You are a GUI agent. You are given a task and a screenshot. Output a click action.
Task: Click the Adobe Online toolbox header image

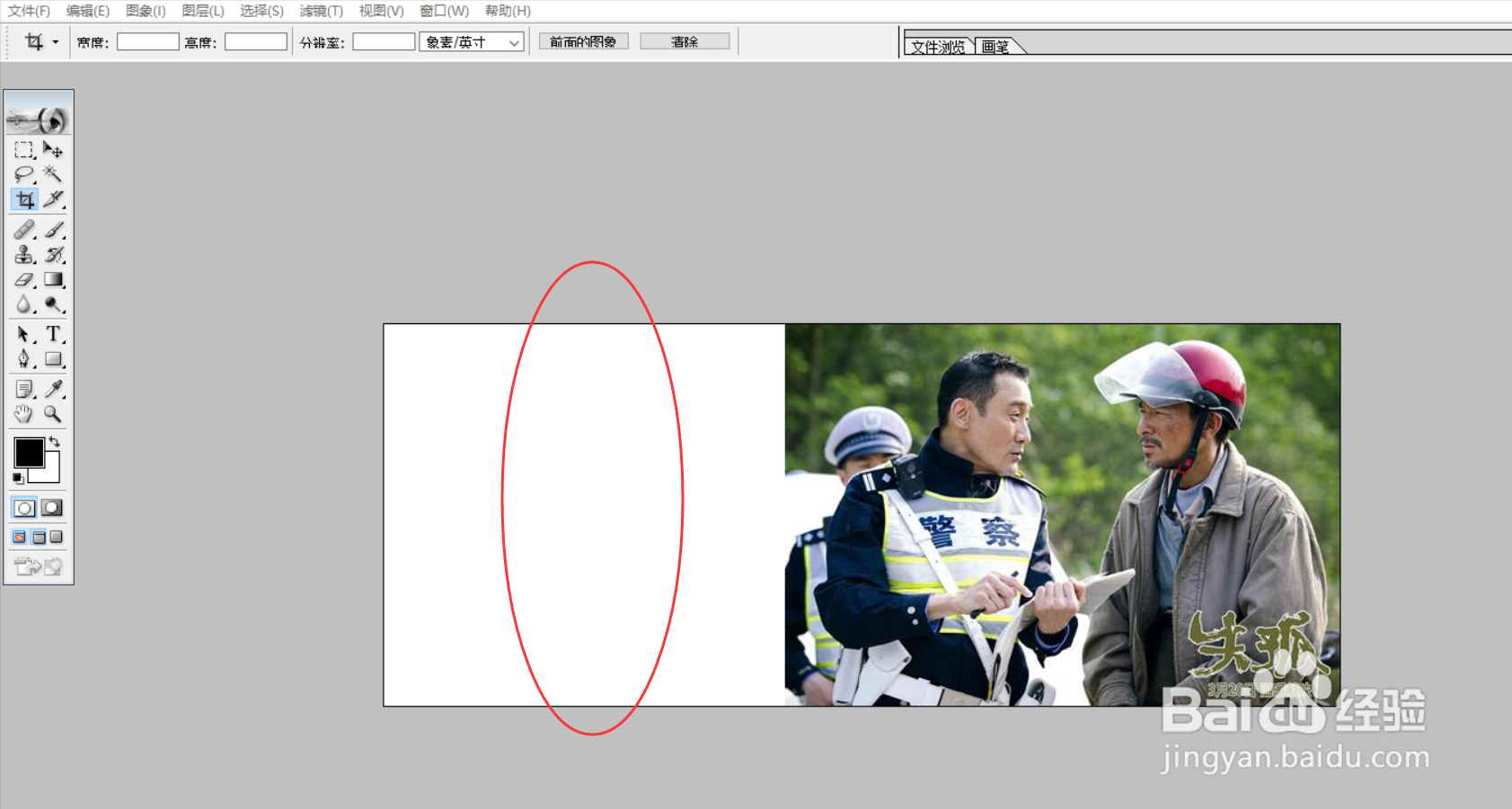coord(39,115)
